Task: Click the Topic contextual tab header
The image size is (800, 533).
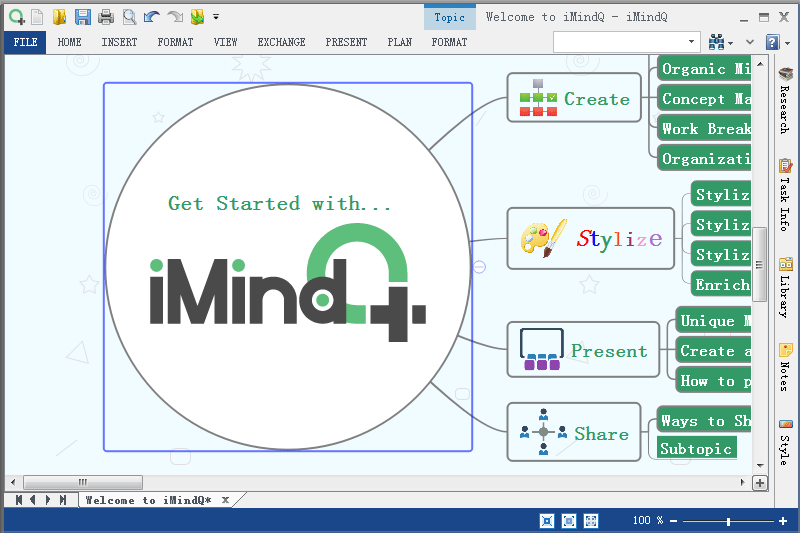Action: [x=450, y=17]
